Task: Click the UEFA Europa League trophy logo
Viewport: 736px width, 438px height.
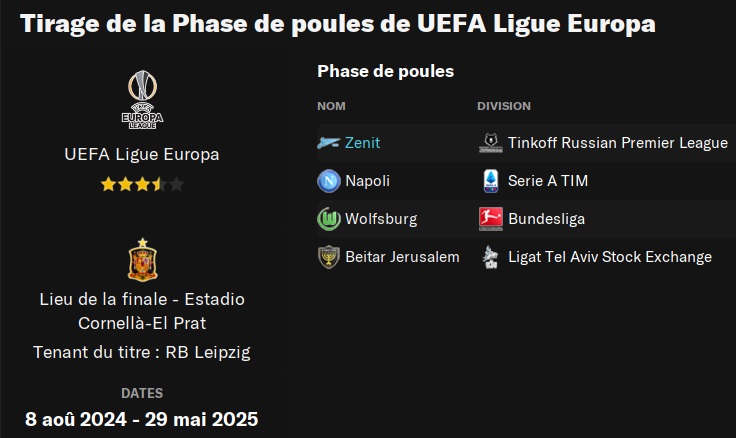Action: 141,99
